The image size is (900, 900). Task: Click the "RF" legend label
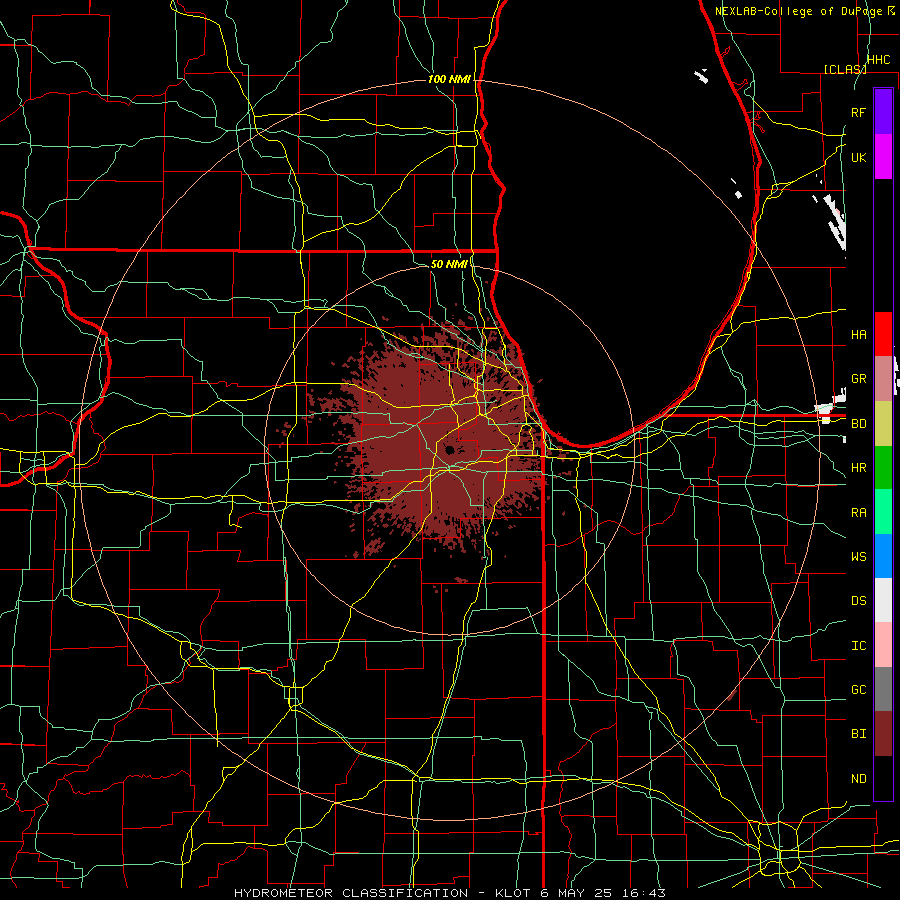click(x=858, y=112)
